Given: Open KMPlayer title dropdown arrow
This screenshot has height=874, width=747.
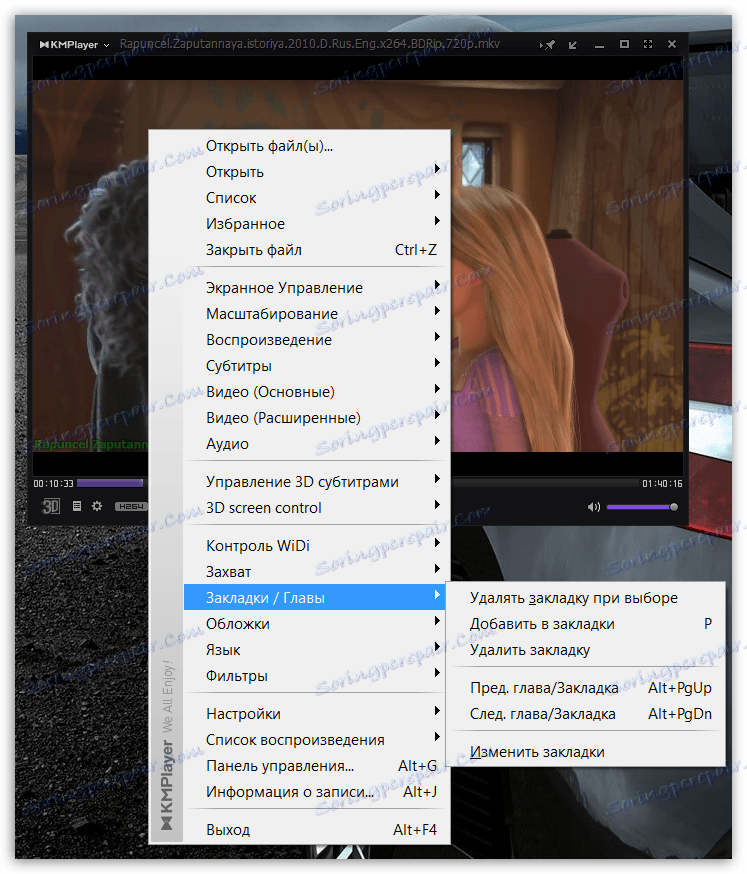Looking at the screenshot, I should click(106, 45).
